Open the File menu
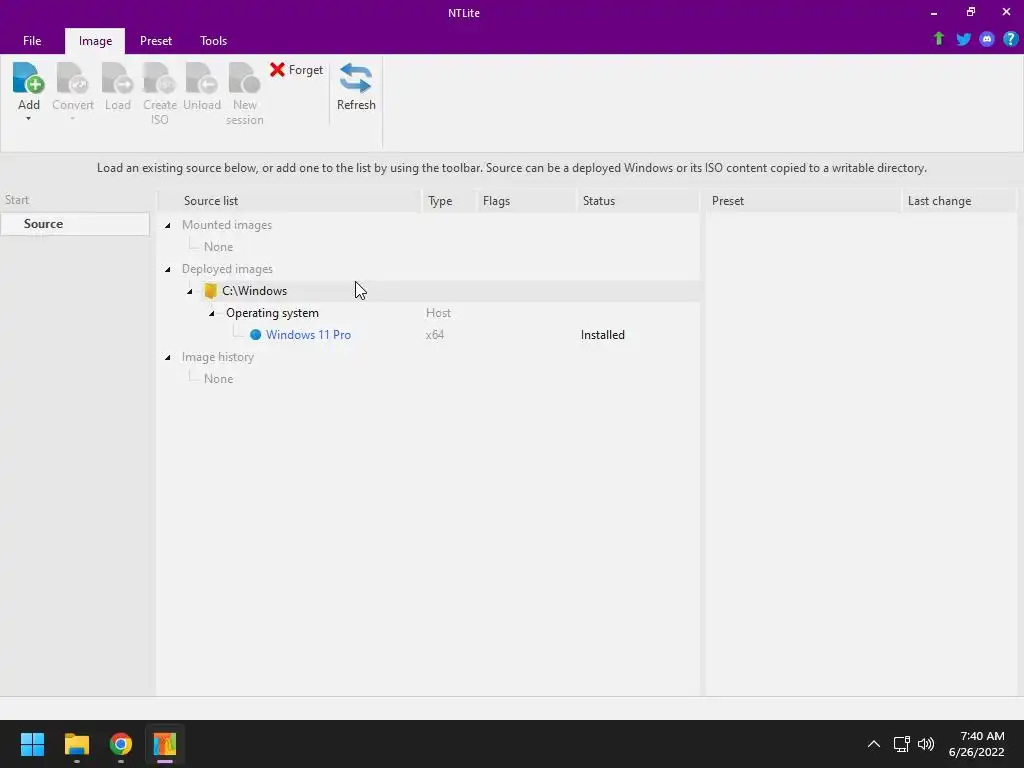1024x768 pixels. click(x=32, y=40)
